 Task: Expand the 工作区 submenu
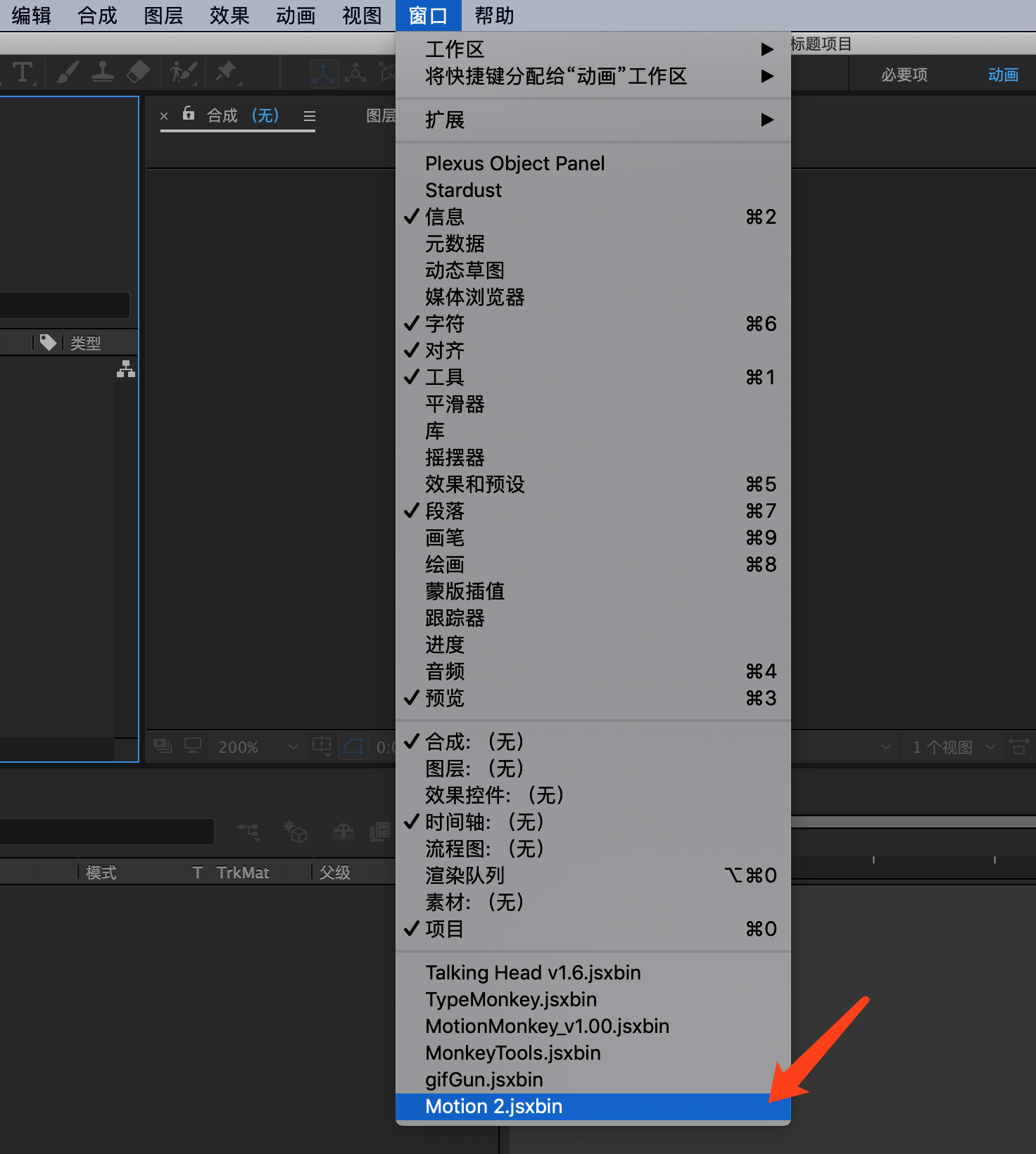pos(593,49)
